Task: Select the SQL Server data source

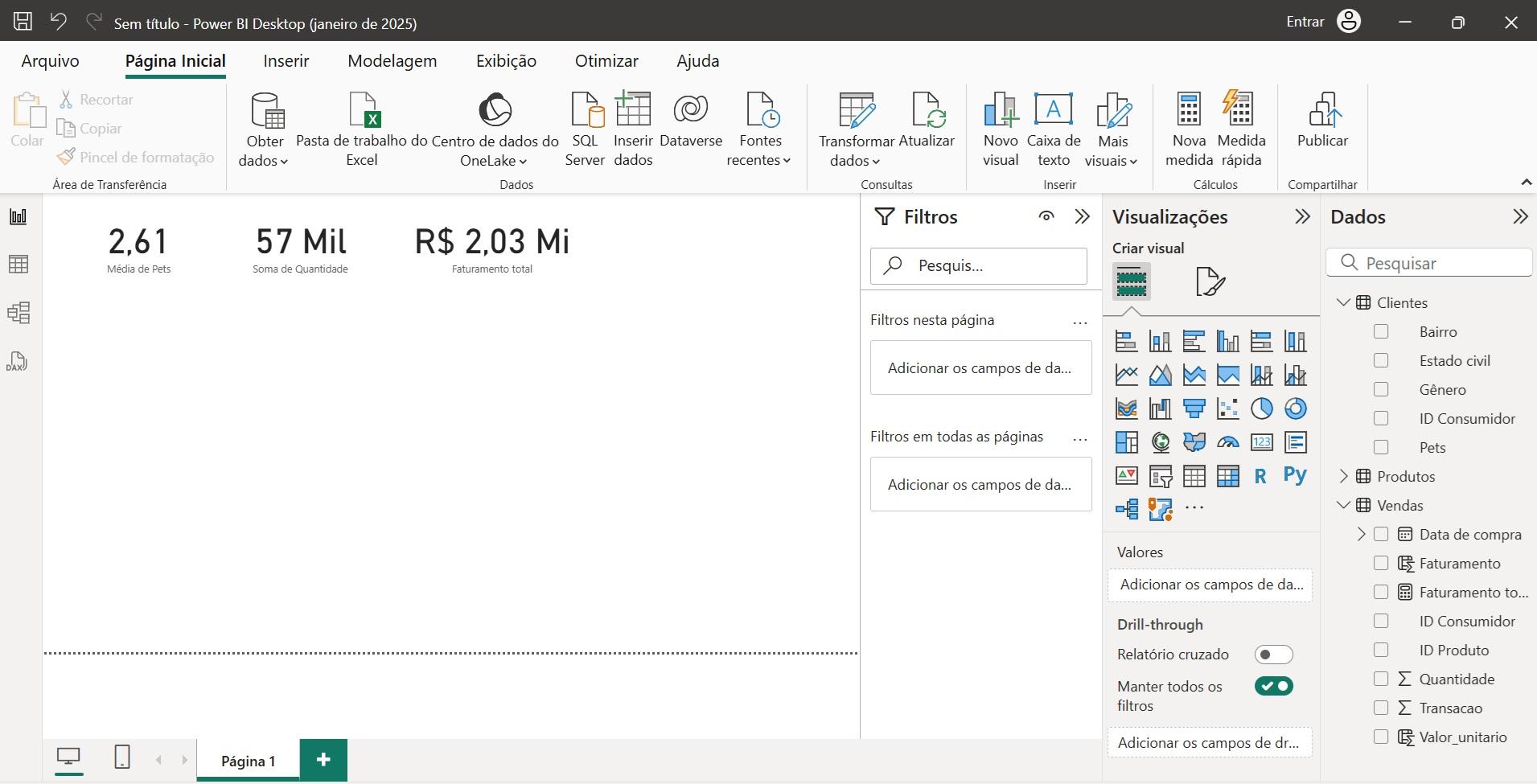Action: 586,111
